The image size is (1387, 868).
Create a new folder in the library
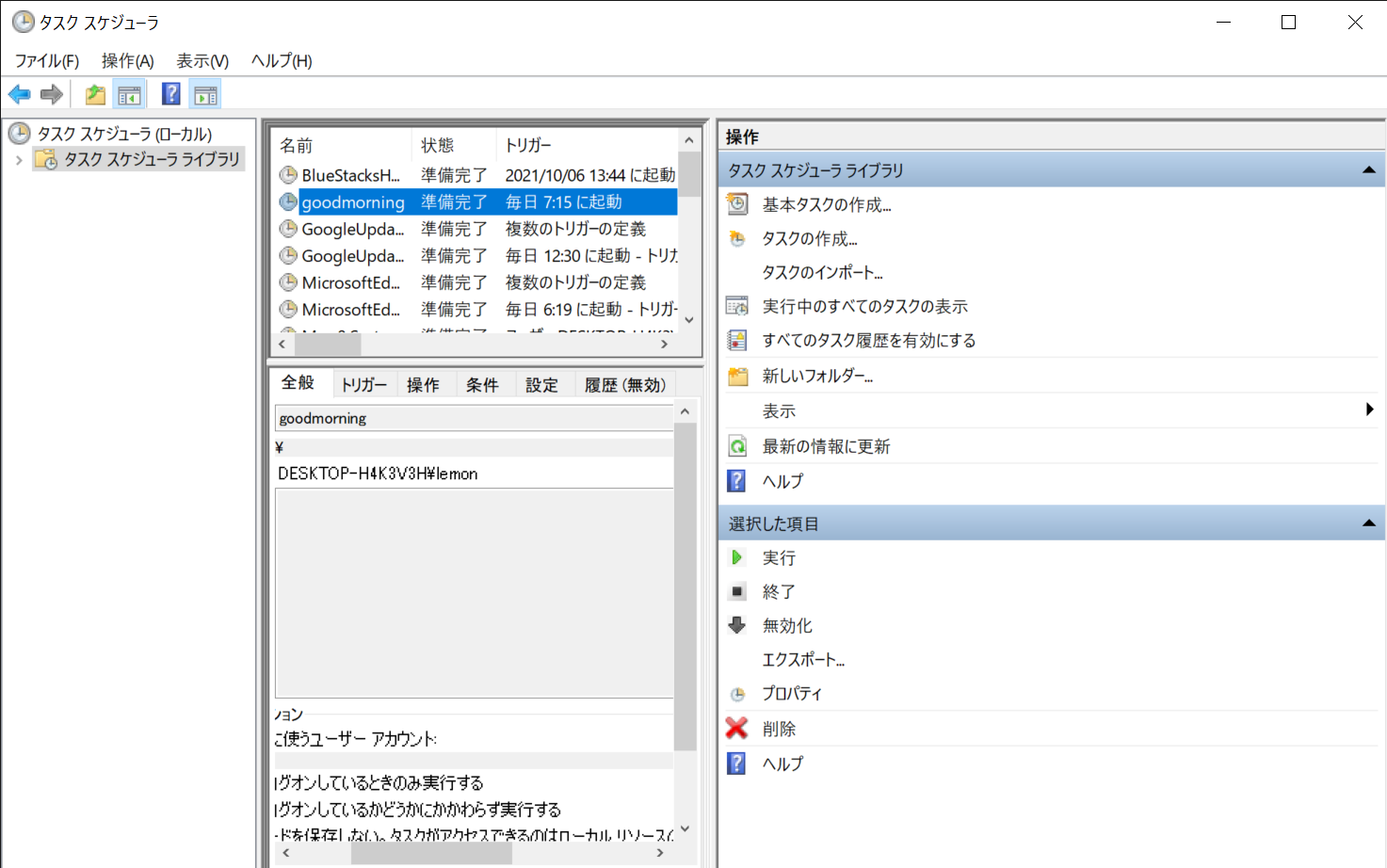(x=817, y=375)
